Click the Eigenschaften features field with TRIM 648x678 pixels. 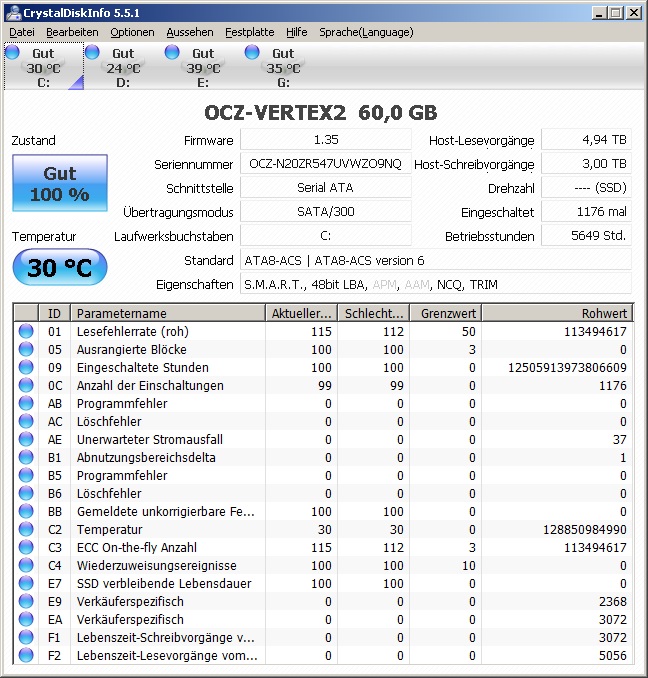pos(436,285)
